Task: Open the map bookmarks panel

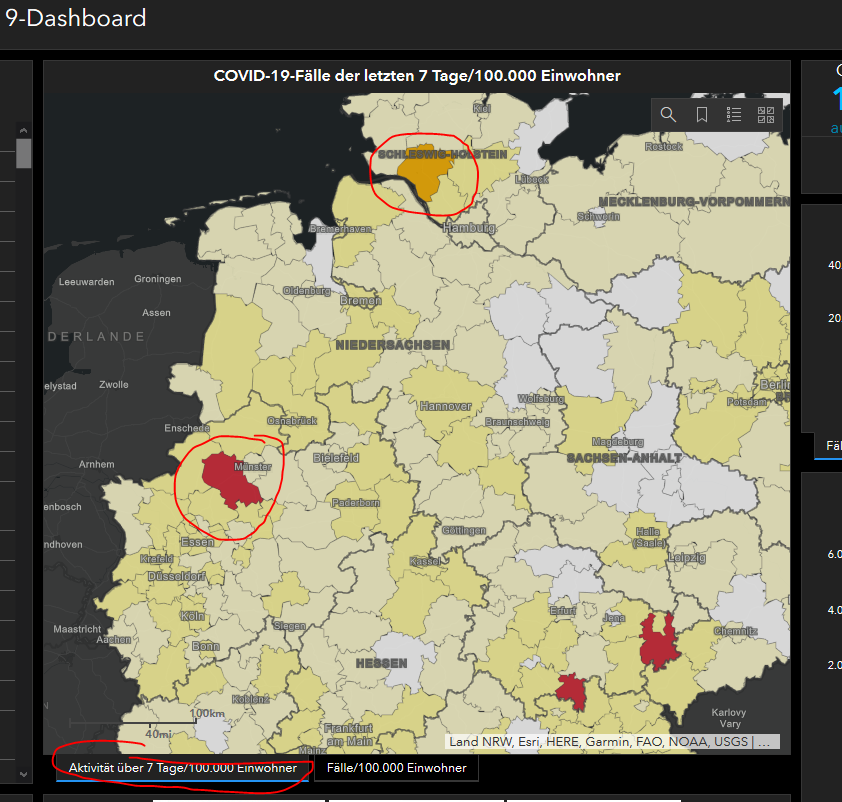Action: tap(702, 115)
